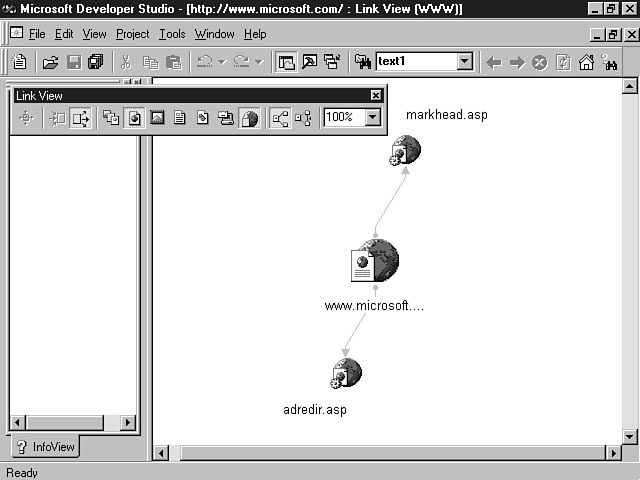The image size is (640, 480).
Task: Click the markhead.asp node icon
Action: (405, 150)
